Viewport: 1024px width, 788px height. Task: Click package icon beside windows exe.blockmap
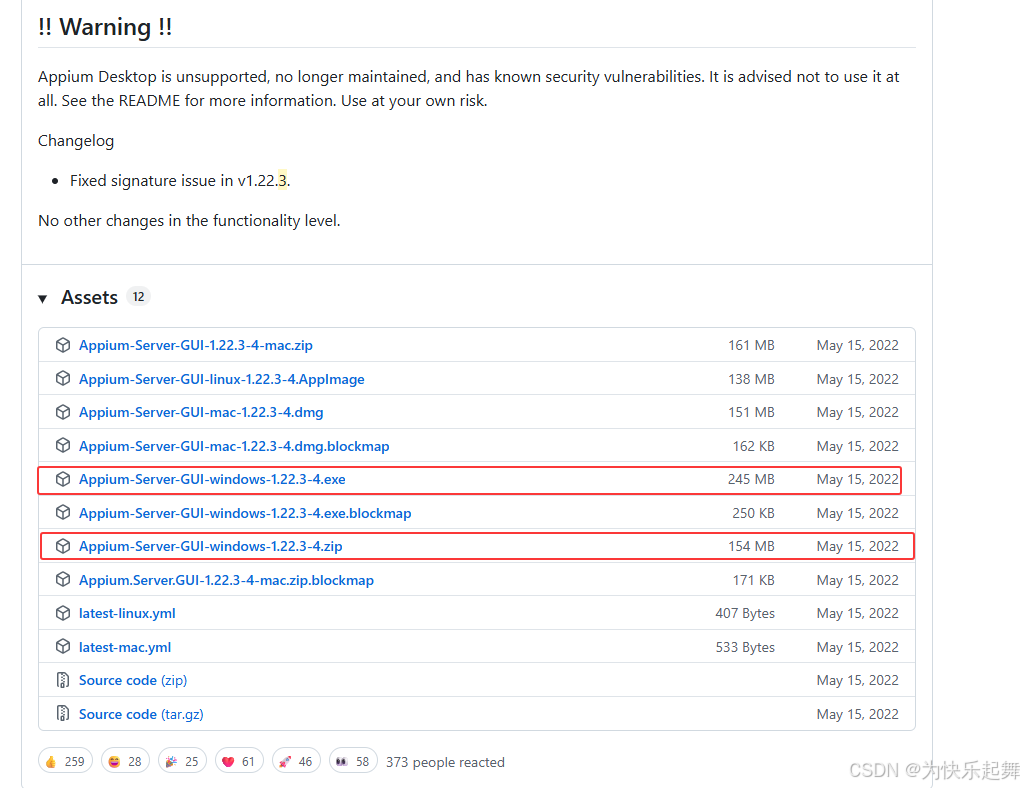[63, 513]
